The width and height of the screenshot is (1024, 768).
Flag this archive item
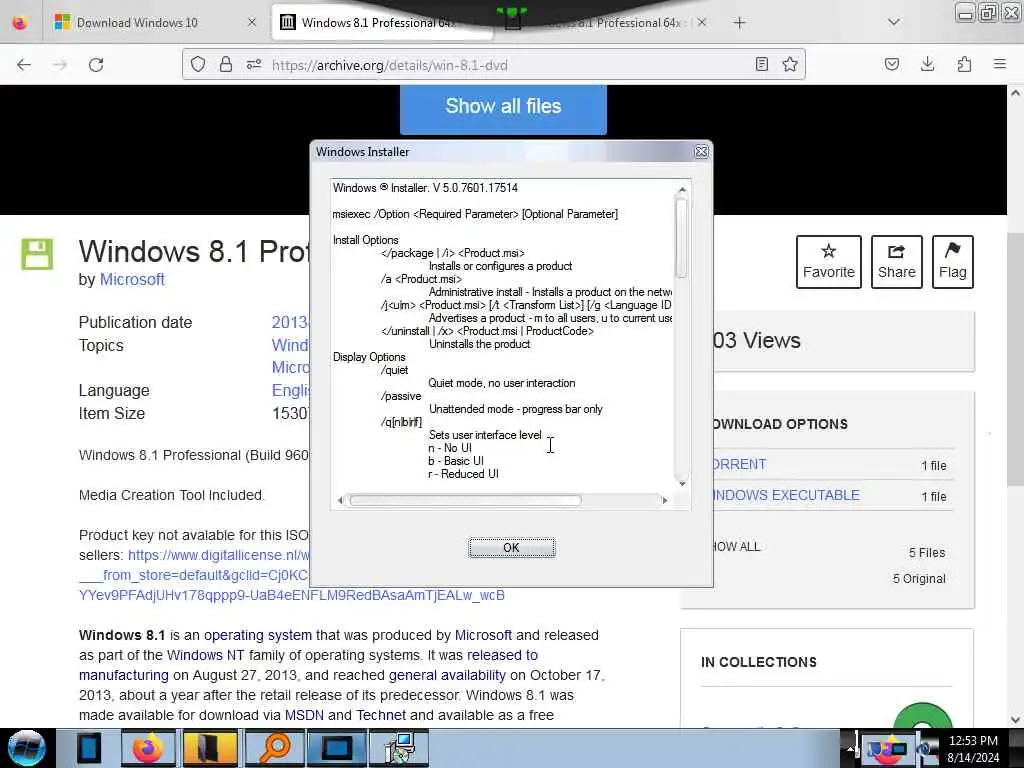[952, 261]
